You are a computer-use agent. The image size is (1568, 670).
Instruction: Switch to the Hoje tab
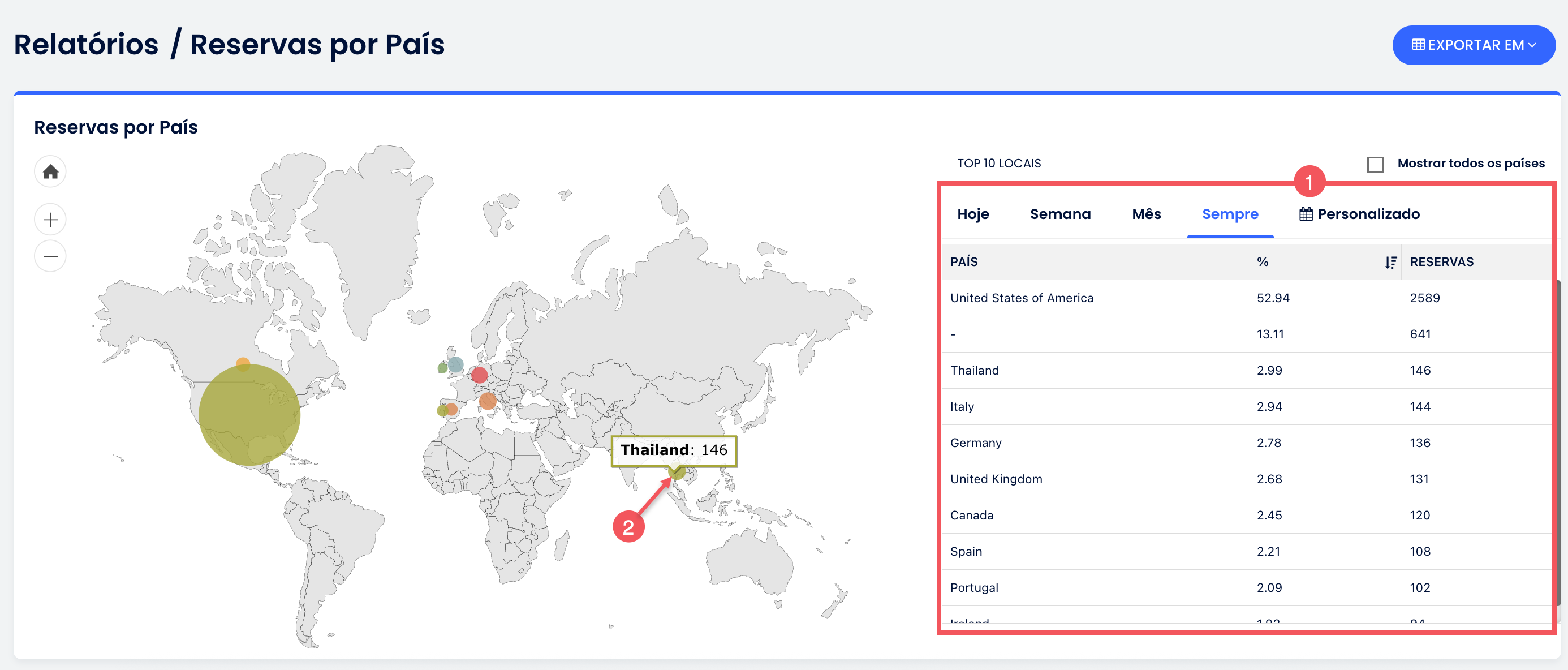pyautogui.click(x=973, y=214)
